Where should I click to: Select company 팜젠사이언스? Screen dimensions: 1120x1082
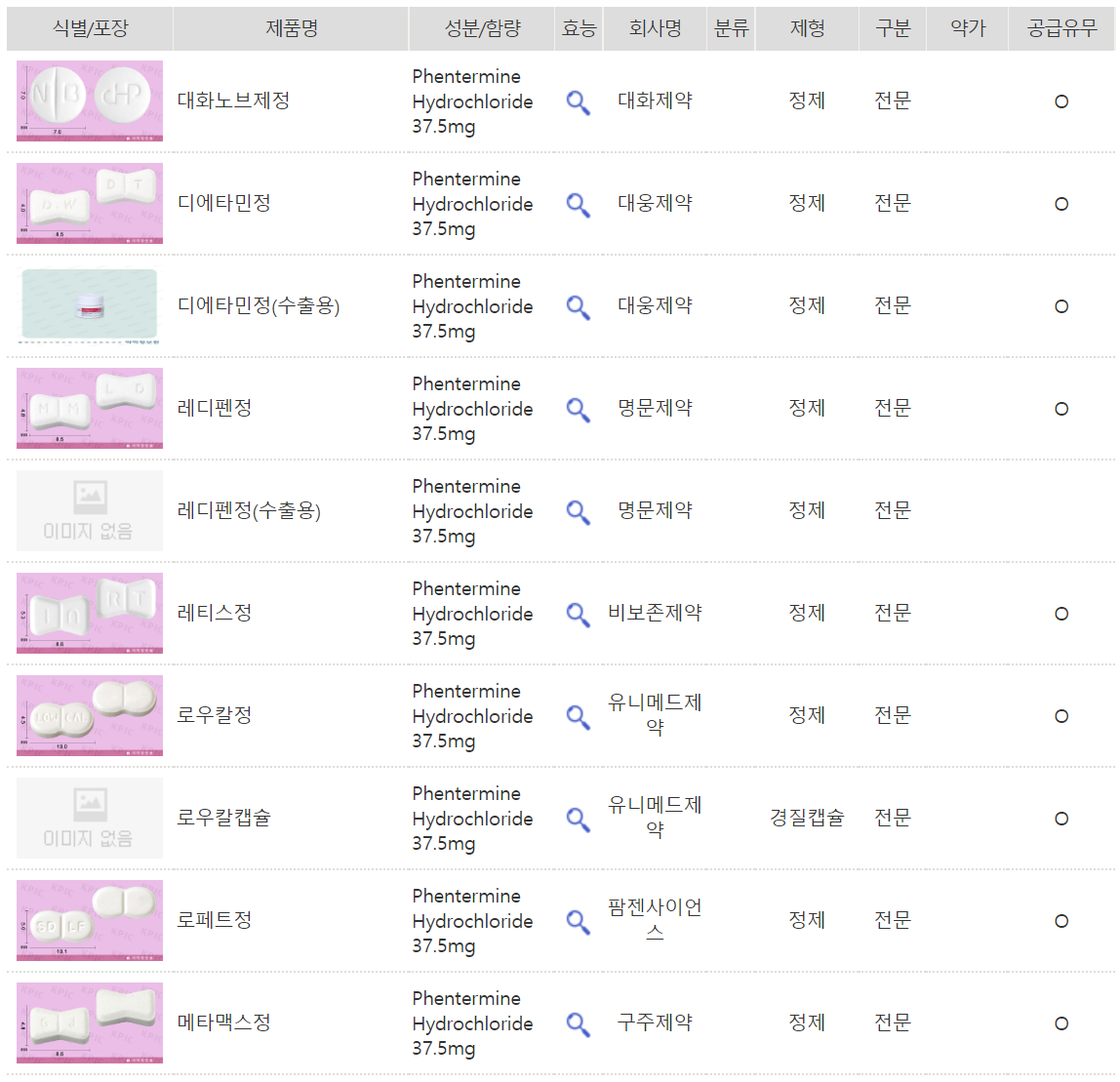pos(655,920)
